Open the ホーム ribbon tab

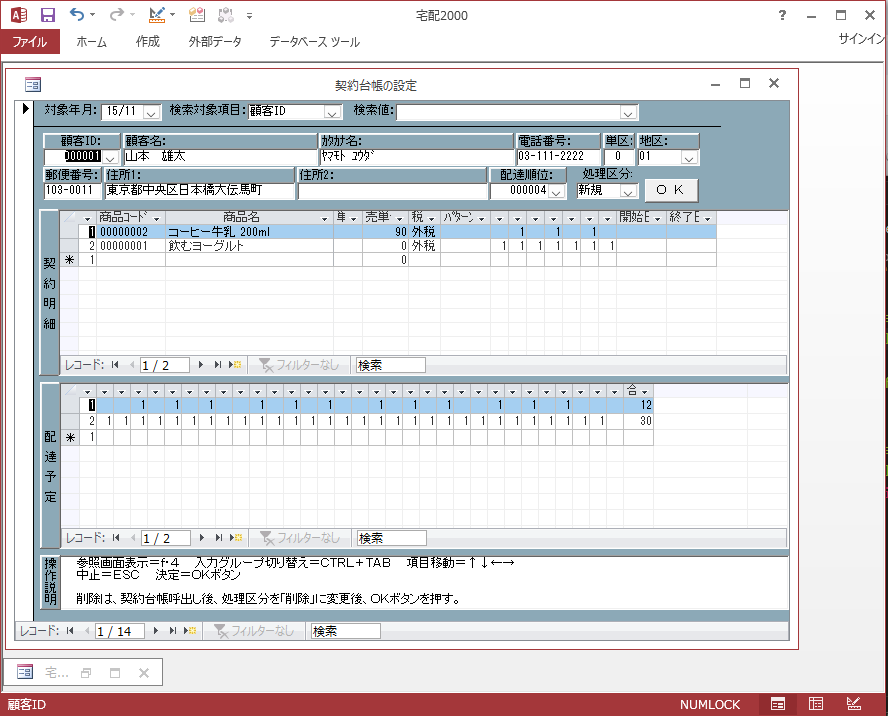(92, 42)
